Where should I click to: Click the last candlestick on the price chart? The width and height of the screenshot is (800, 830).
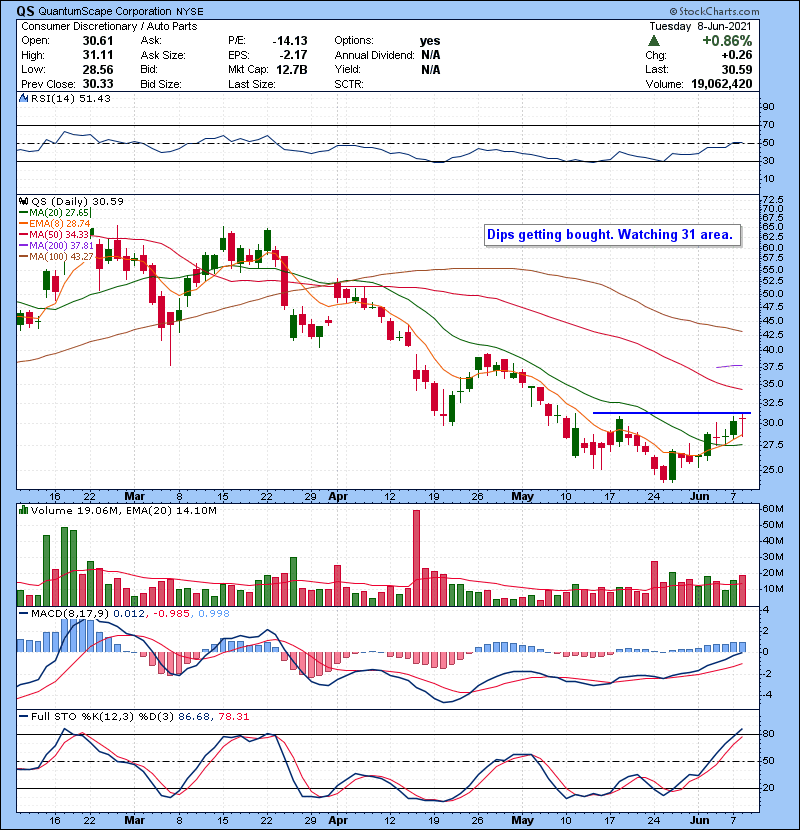point(742,424)
